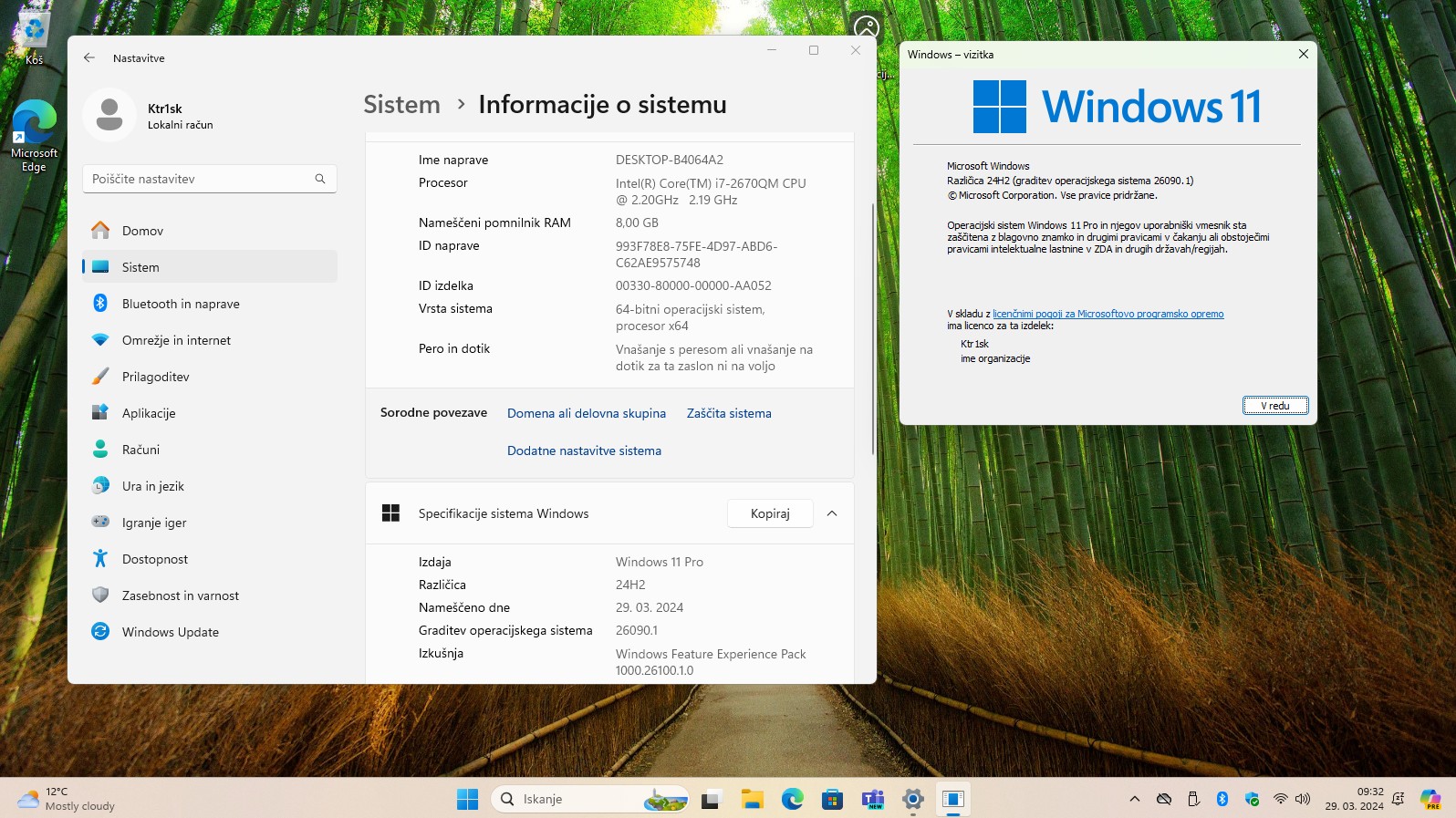This screenshot has width=1456, height=818.
Task: Open the Aplikacije section
Action: tap(209, 413)
